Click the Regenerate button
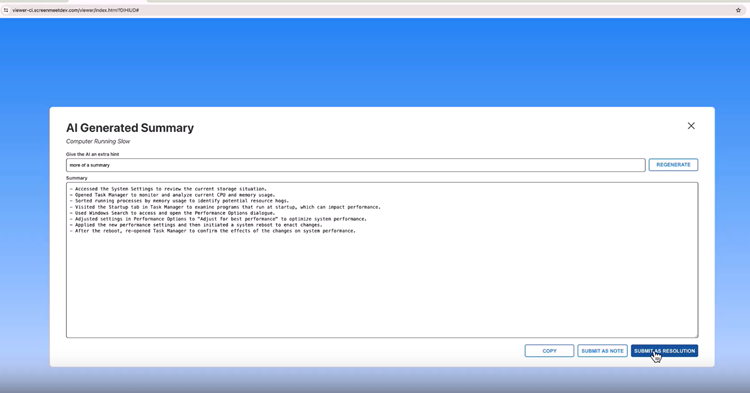The width and height of the screenshot is (750, 393). coord(673,165)
